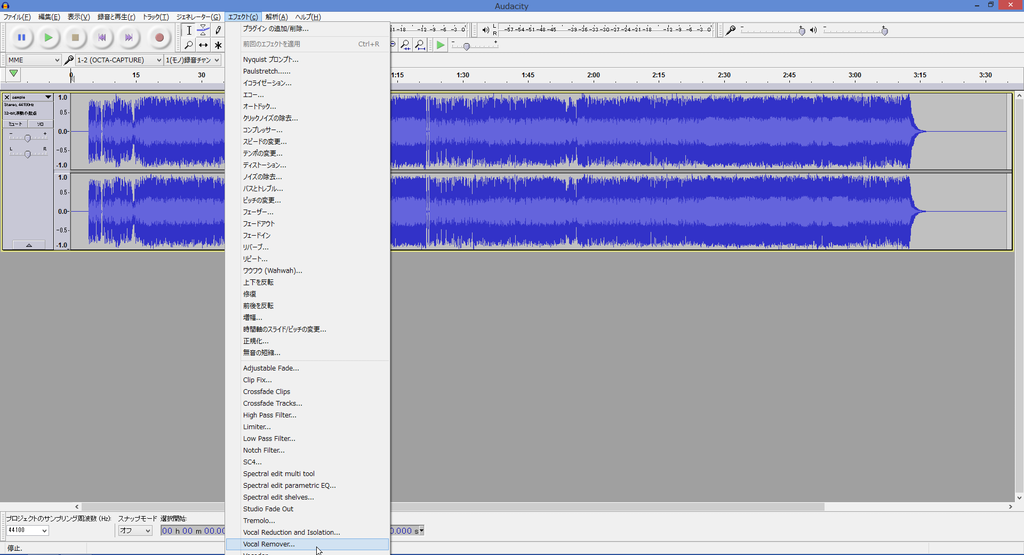Click the 2:00 mark on the timeline ruler
The height and width of the screenshot is (555, 1024).
coord(593,76)
